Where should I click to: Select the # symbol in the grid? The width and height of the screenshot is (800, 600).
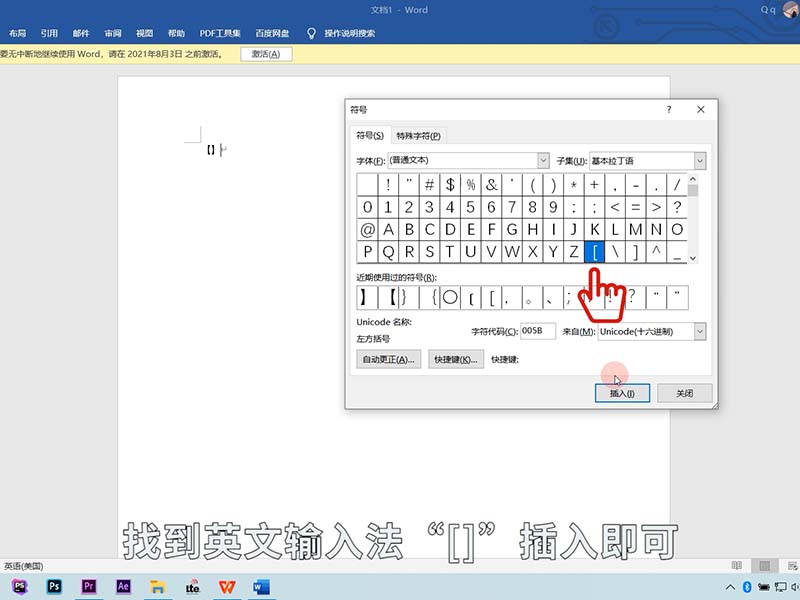(430, 185)
